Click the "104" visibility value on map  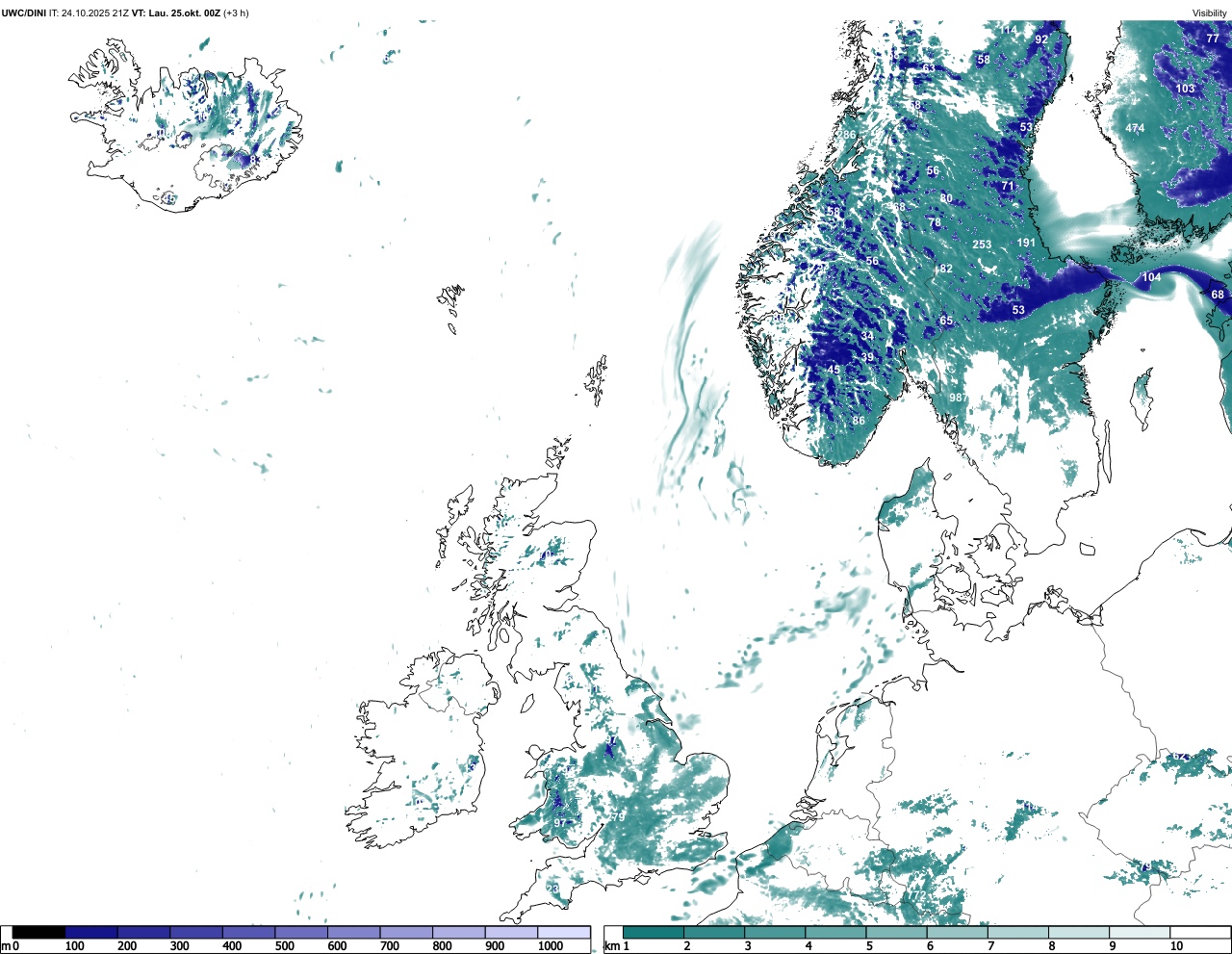(x=1151, y=277)
